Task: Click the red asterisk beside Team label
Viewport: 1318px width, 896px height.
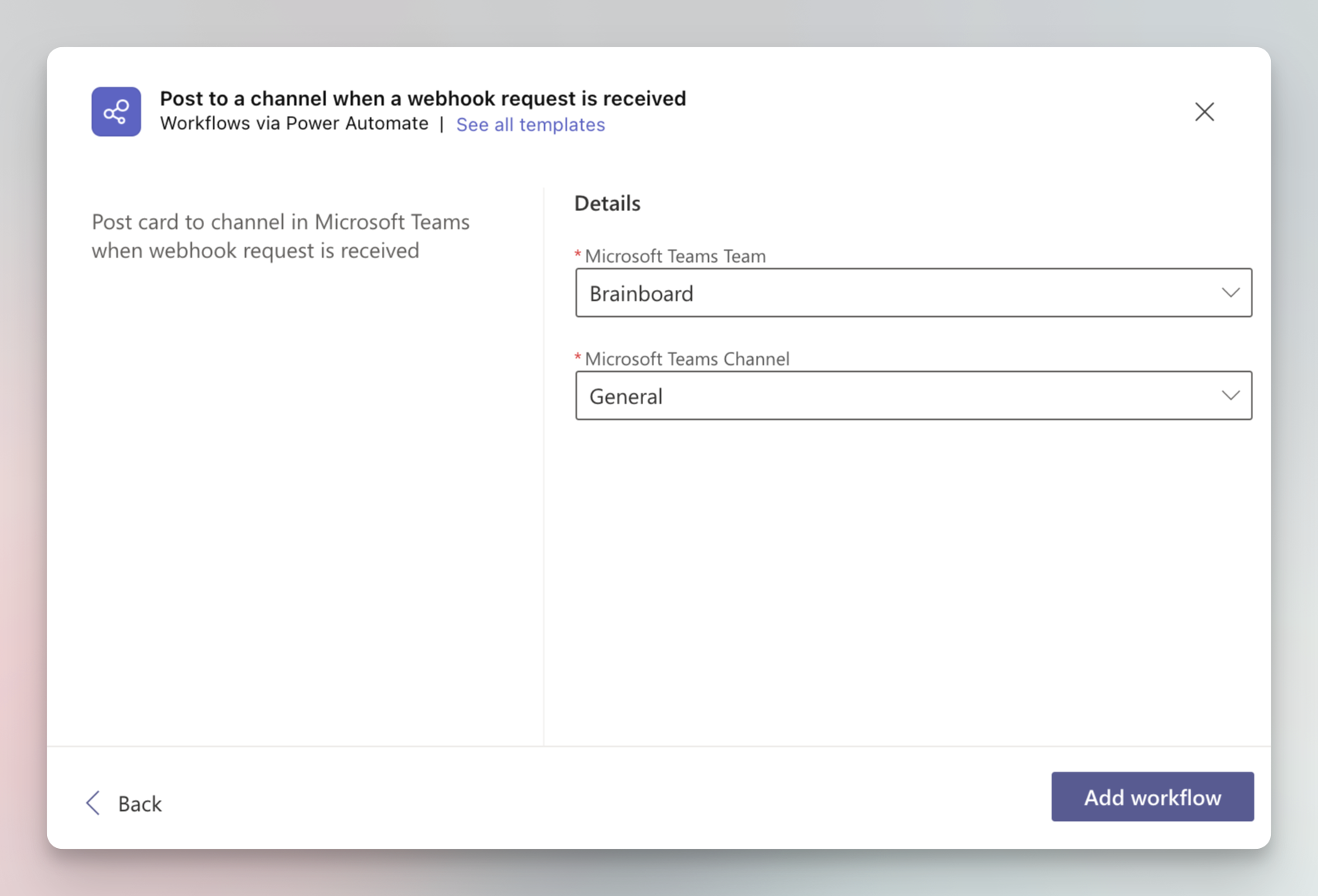Action: pyautogui.click(x=577, y=254)
